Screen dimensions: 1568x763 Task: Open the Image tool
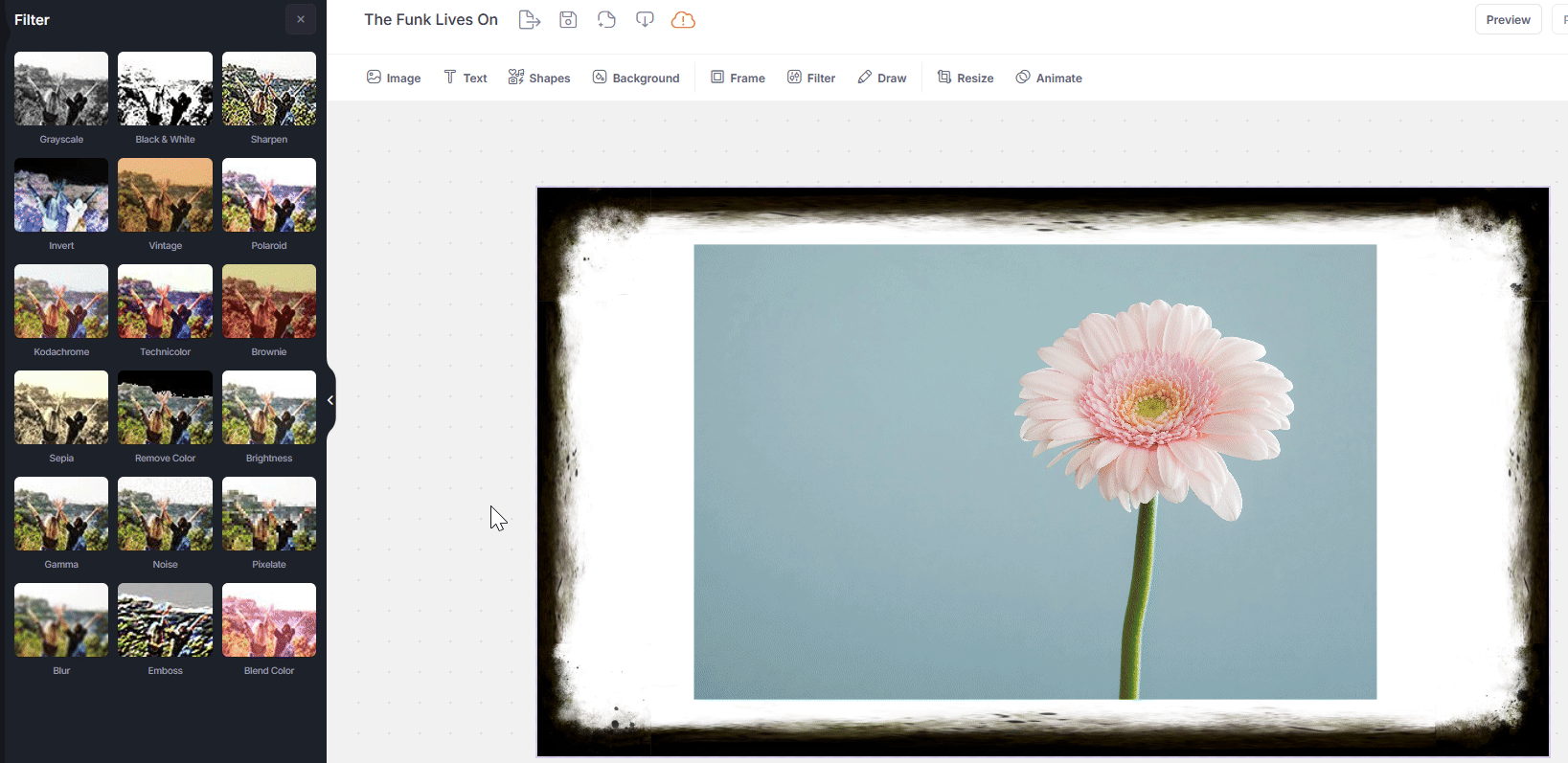pyautogui.click(x=394, y=78)
